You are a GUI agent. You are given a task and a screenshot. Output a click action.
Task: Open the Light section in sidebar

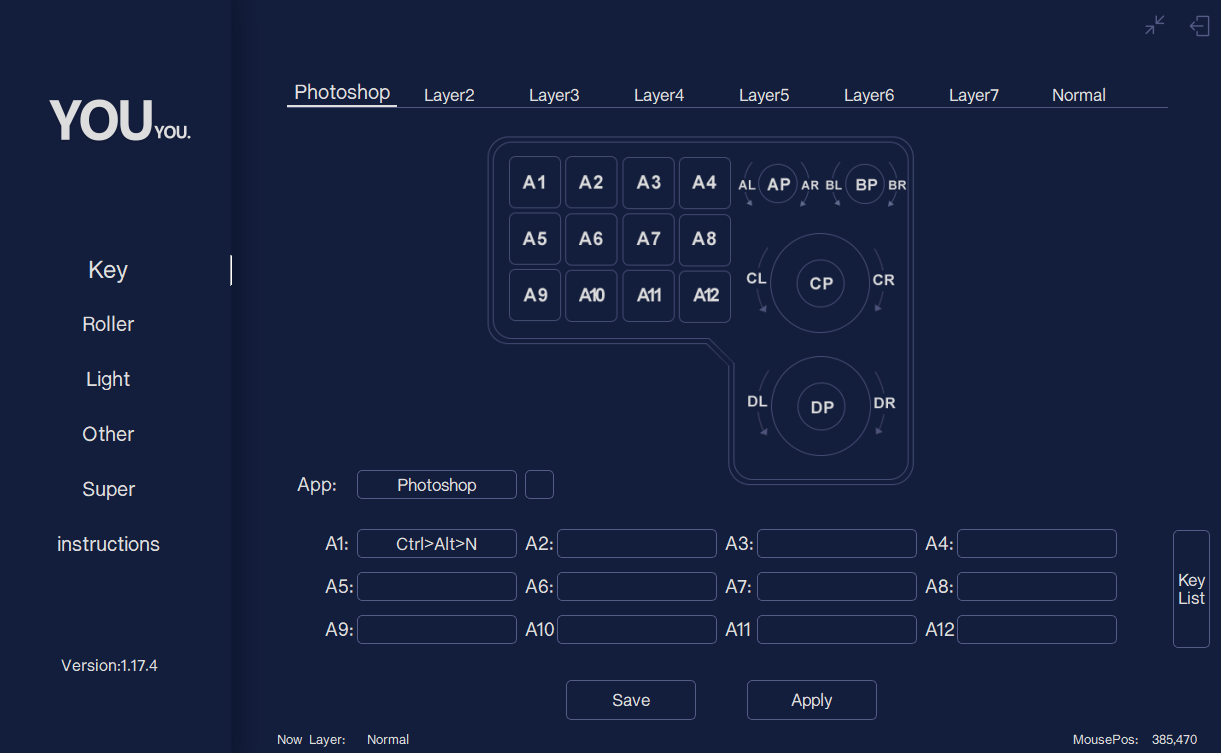click(108, 379)
